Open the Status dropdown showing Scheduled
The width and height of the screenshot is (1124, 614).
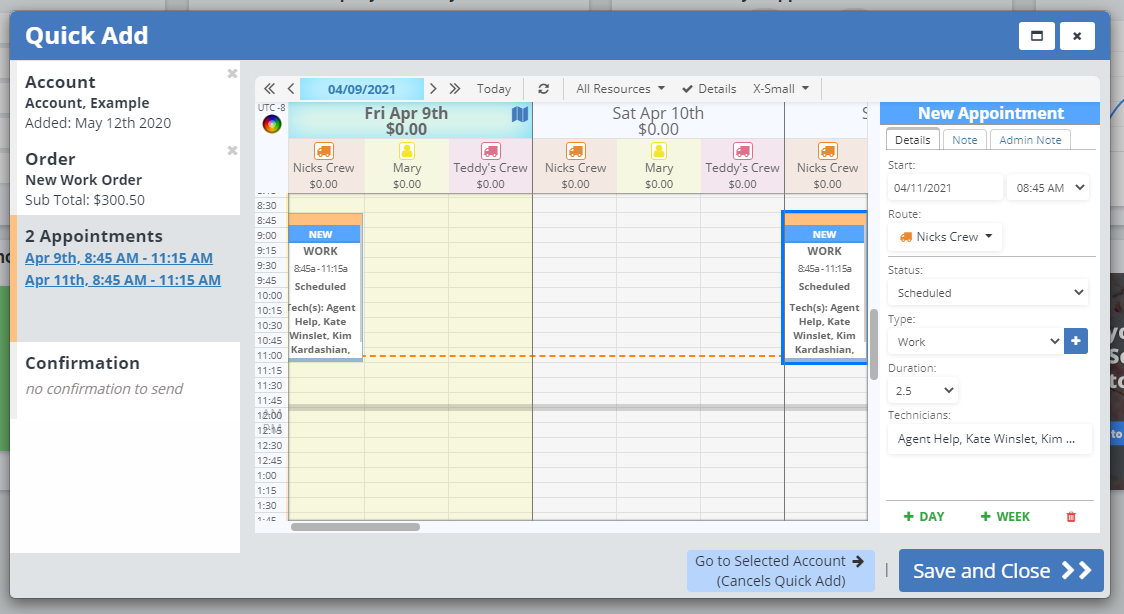990,293
